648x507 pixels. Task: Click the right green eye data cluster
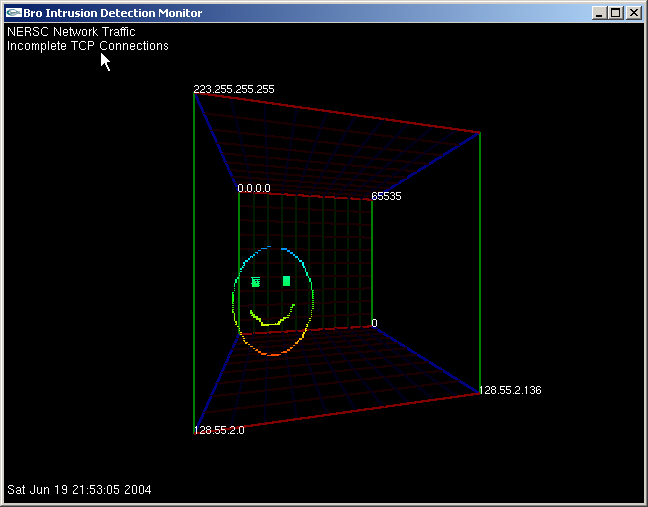[x=286, y=281]
